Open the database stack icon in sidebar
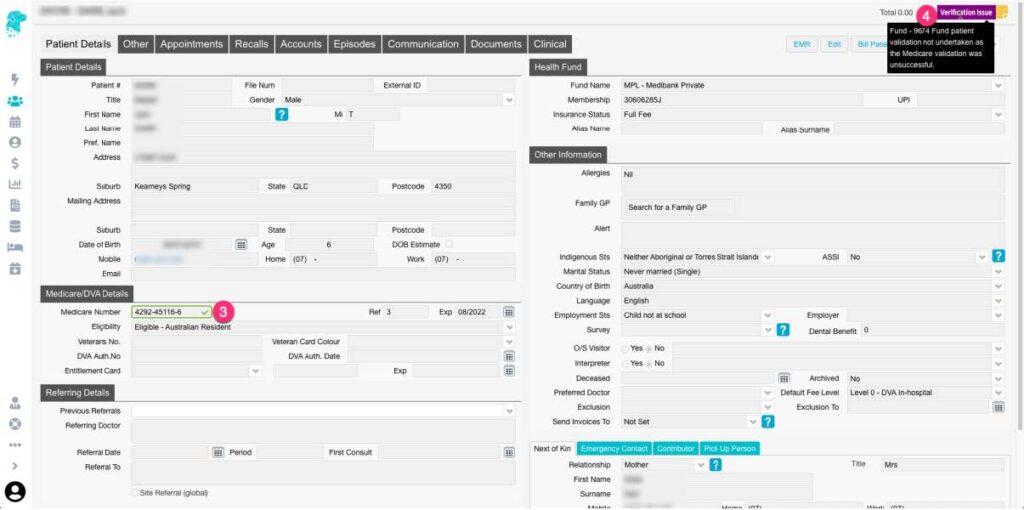 14,226
